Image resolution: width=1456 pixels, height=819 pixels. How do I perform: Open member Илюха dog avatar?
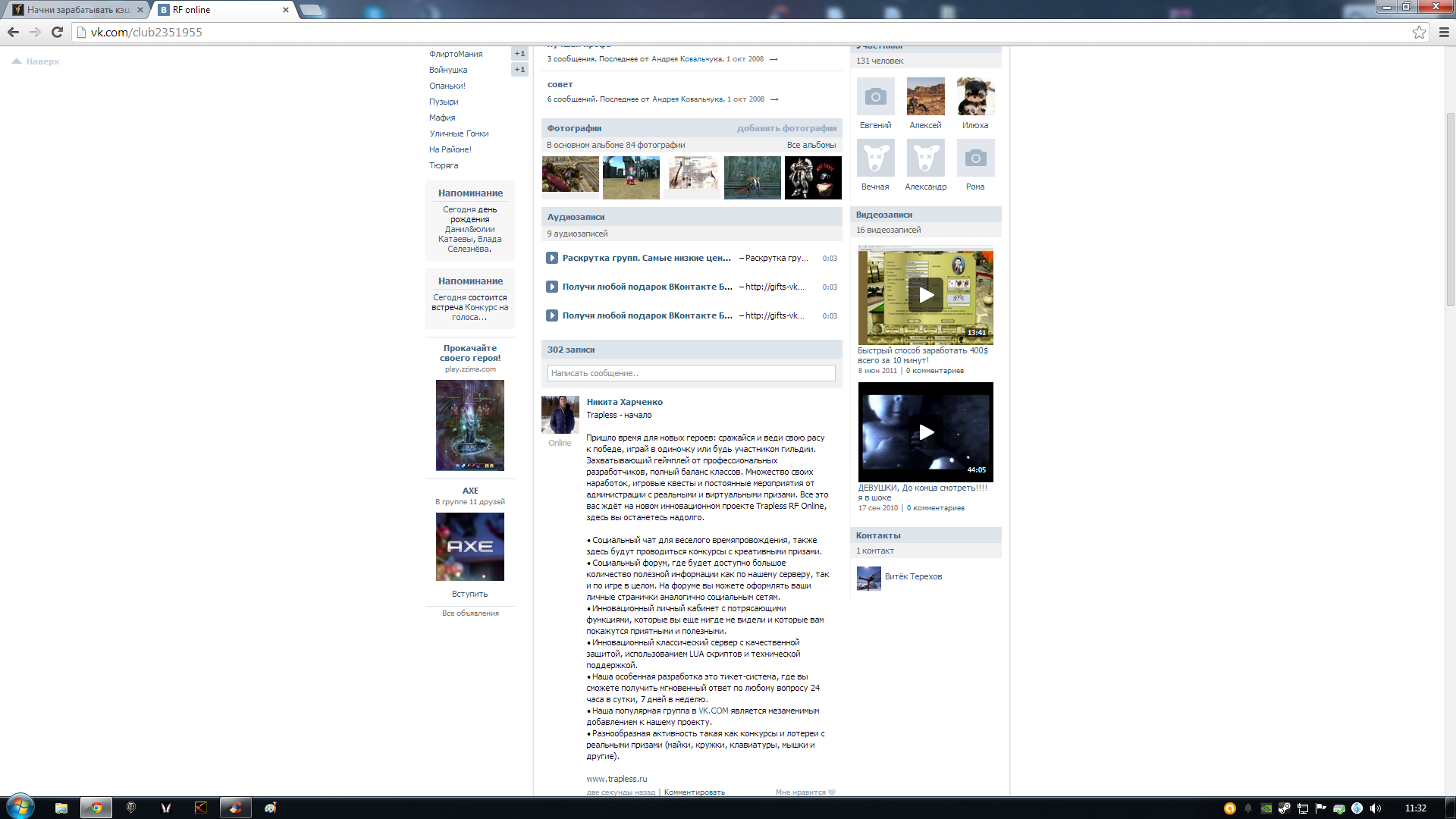pyautogui.click(x=975, y=96)
